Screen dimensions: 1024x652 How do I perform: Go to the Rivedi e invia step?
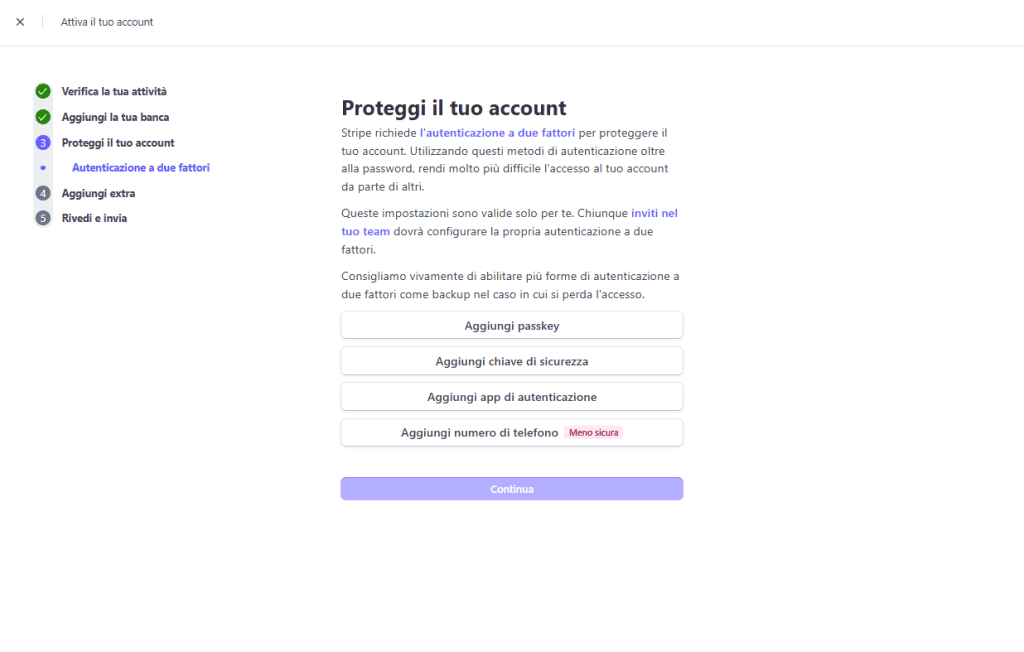tap(95, 218)
